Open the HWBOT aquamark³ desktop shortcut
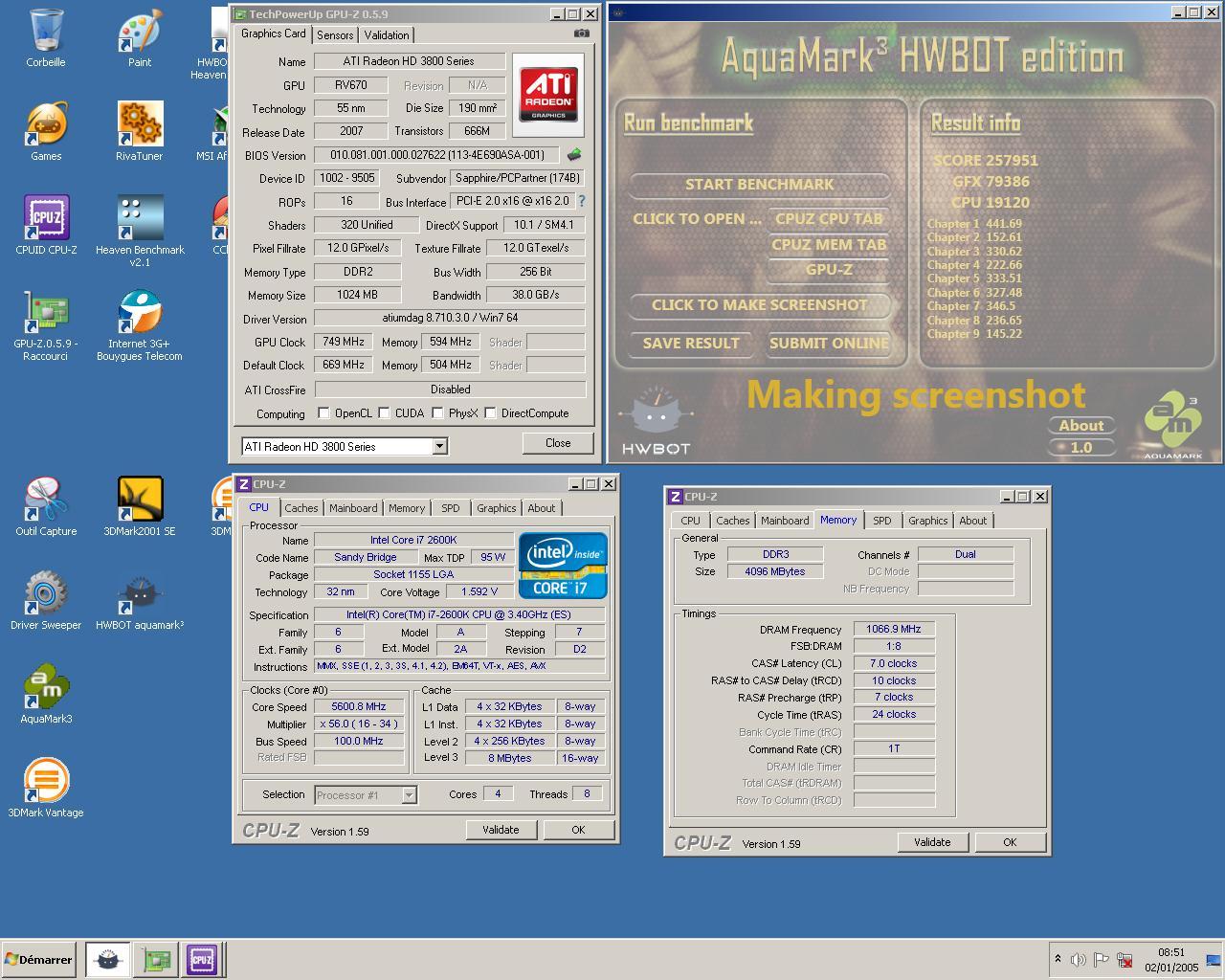Screen dimensions: 1225x980 click(x=140, y=601)
